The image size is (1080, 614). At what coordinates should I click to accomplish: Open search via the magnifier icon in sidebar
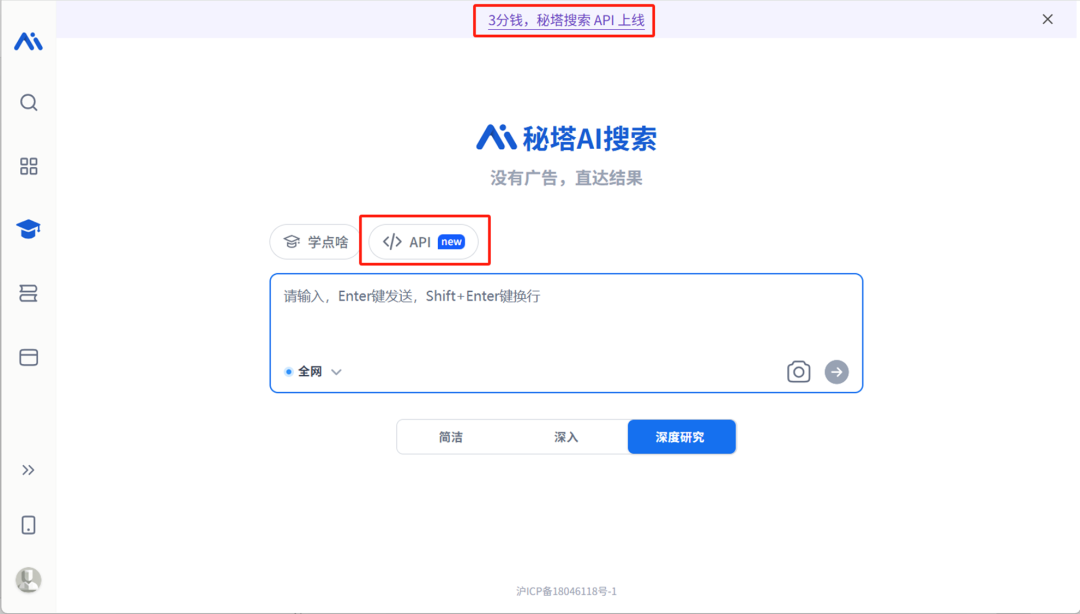pyautogui.click(x=28, y=102)
